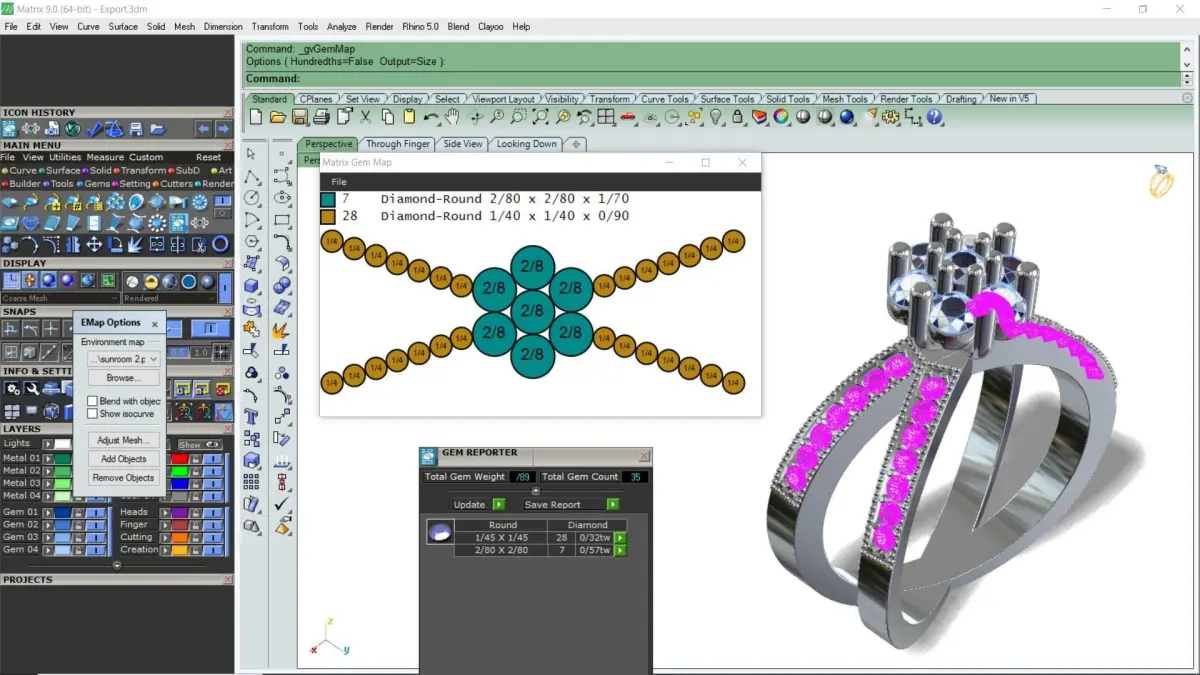Select the Pan hand tool
Image resolution: width=1200 pixels, height=675 pixels.
pos(452,116)
